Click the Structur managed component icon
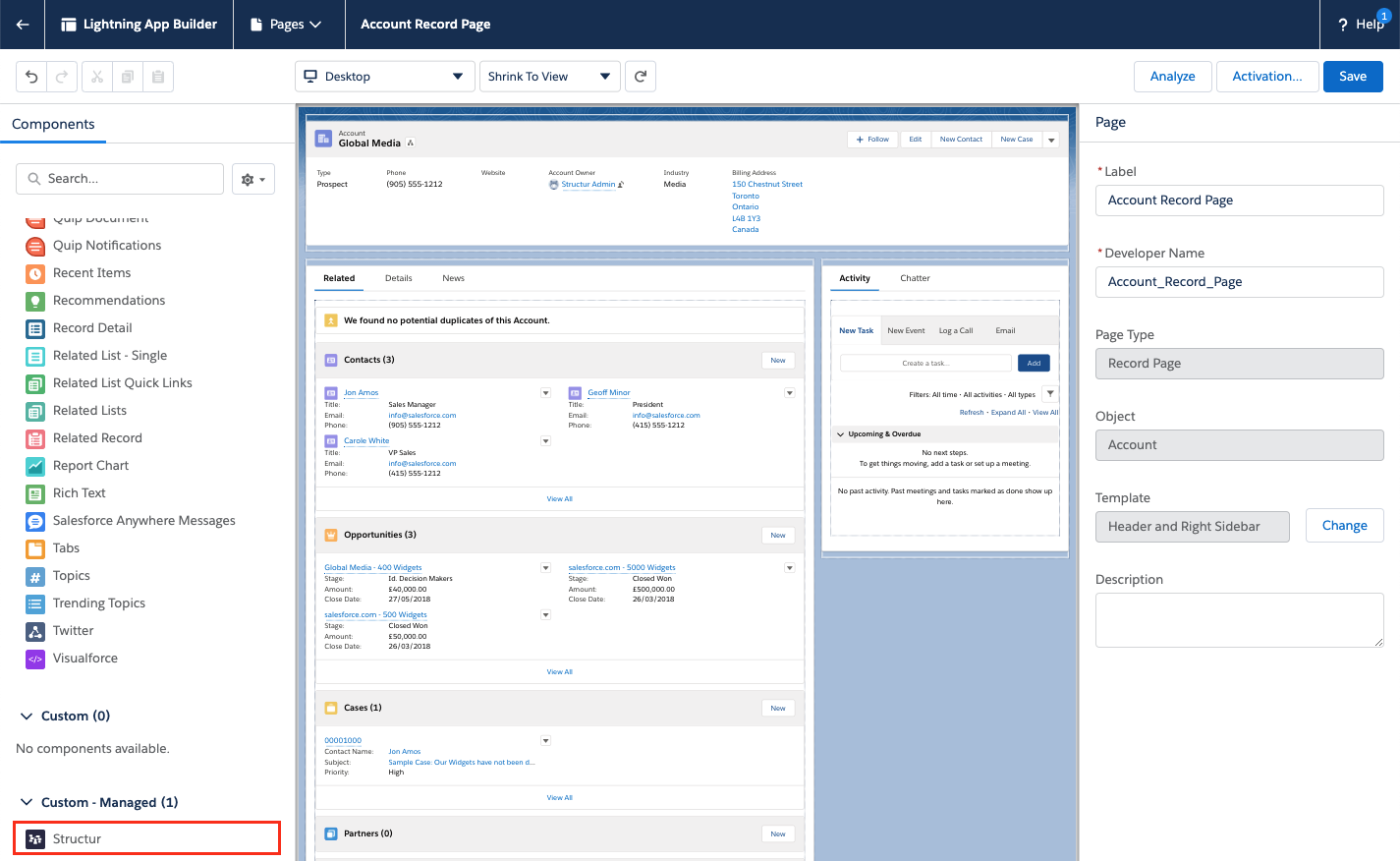1400x861 pixels. (35, 839)
